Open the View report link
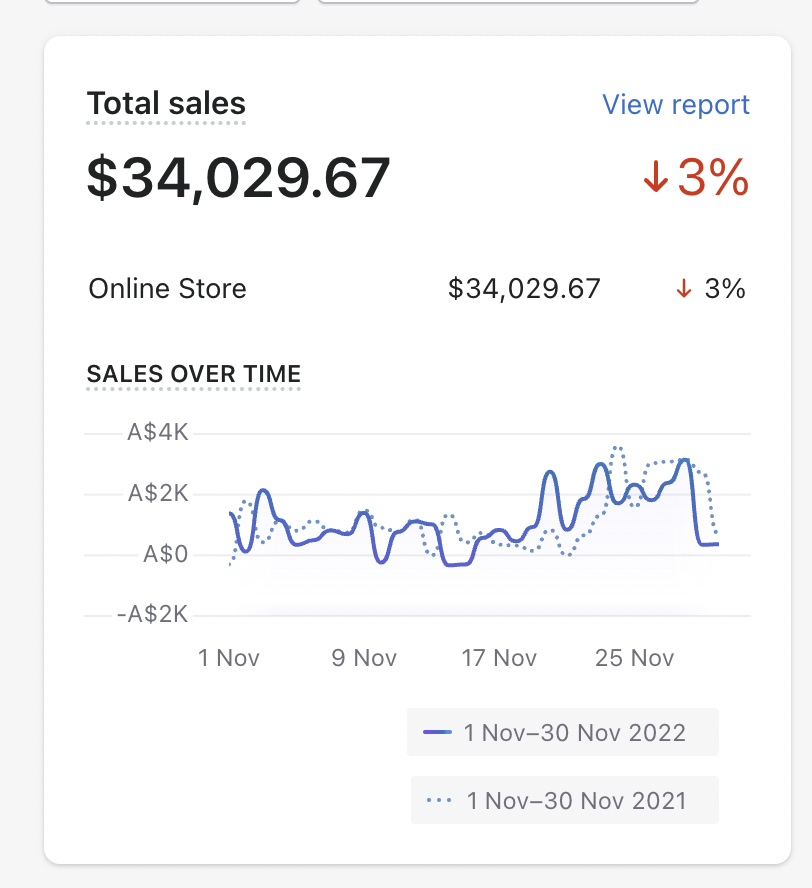812x888 pixels. (x=676, y=105)
